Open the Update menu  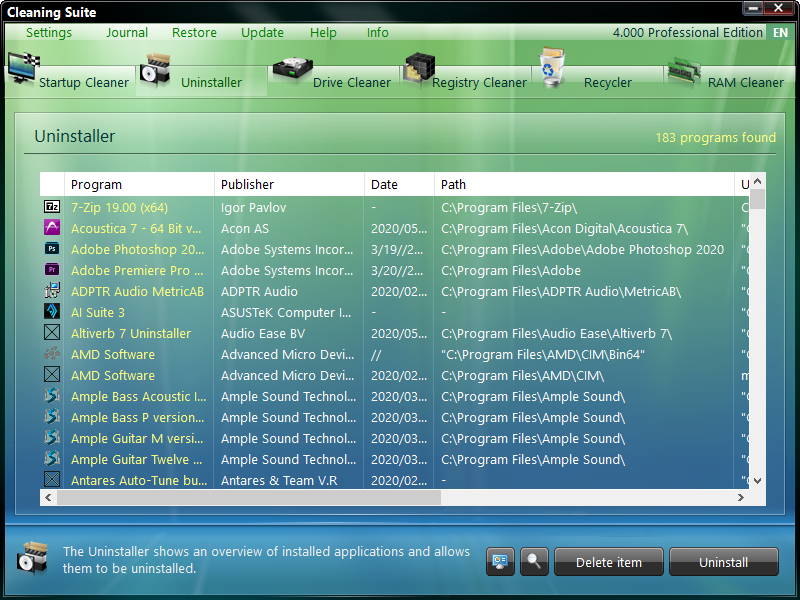coord(262,33)
